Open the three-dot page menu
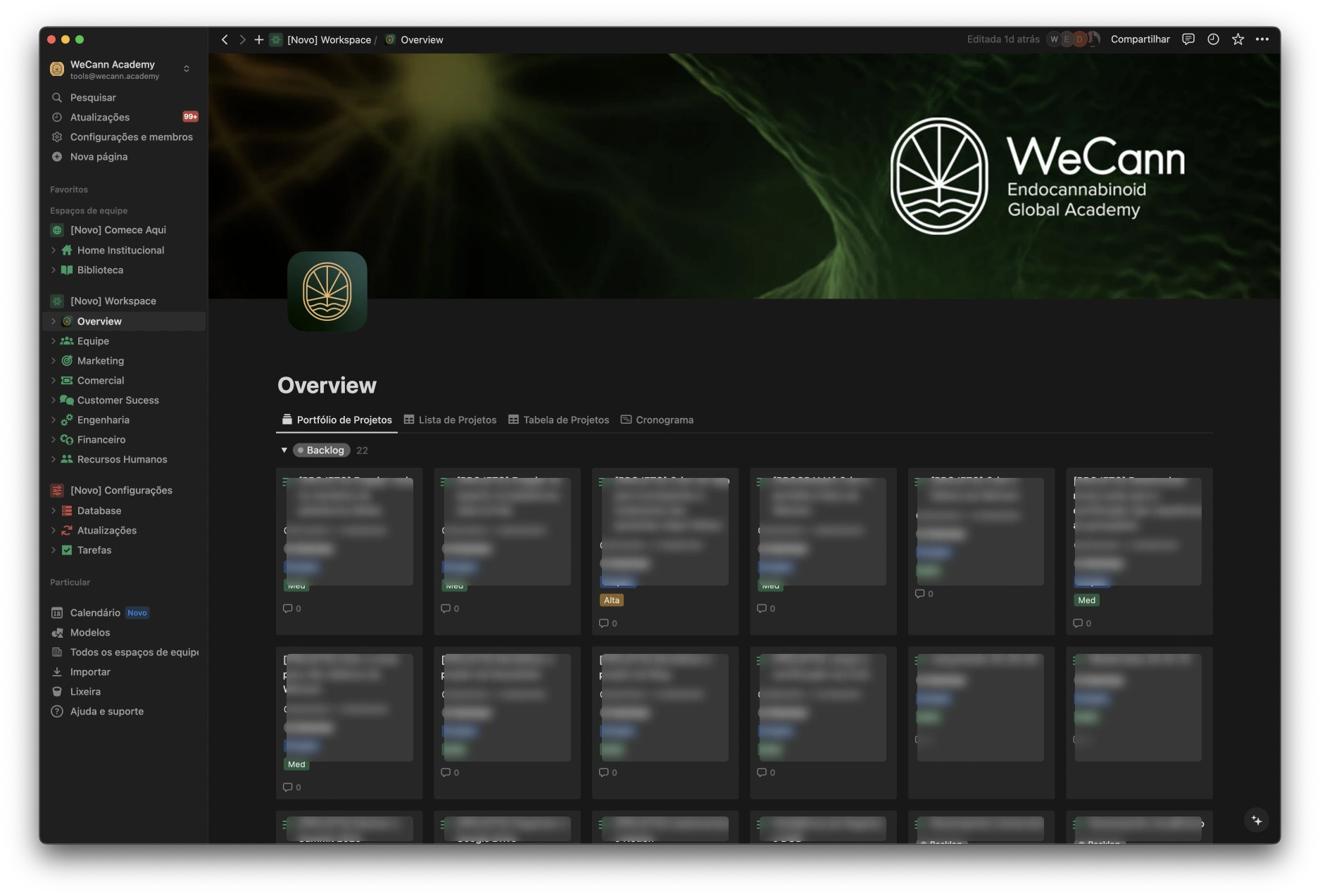 point(1262,39)
